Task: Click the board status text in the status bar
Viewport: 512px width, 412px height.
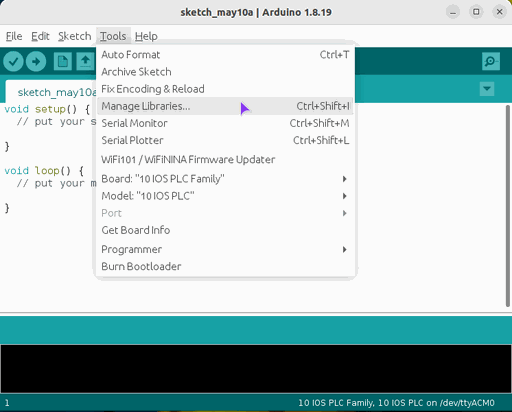Action: click(x=396, y=403)
